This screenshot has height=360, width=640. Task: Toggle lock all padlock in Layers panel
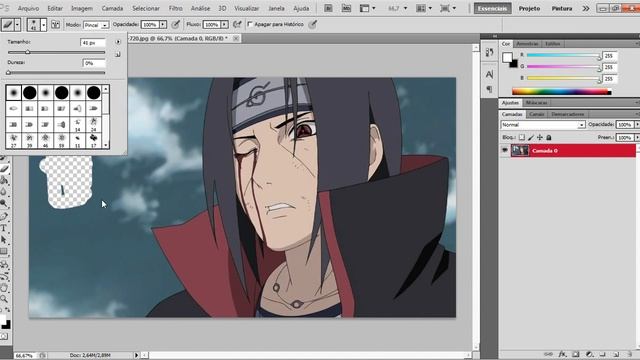(x=549, y=138)
